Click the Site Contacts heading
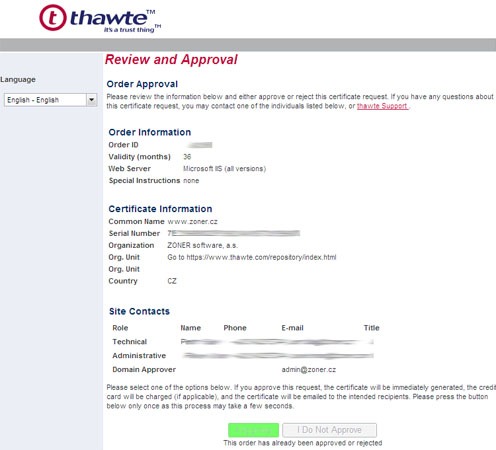Screen dimensions: 496x450 139,311
